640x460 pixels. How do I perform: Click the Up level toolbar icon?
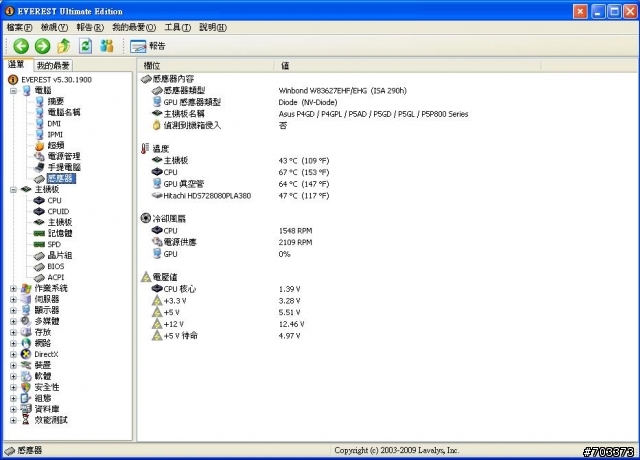64,46
